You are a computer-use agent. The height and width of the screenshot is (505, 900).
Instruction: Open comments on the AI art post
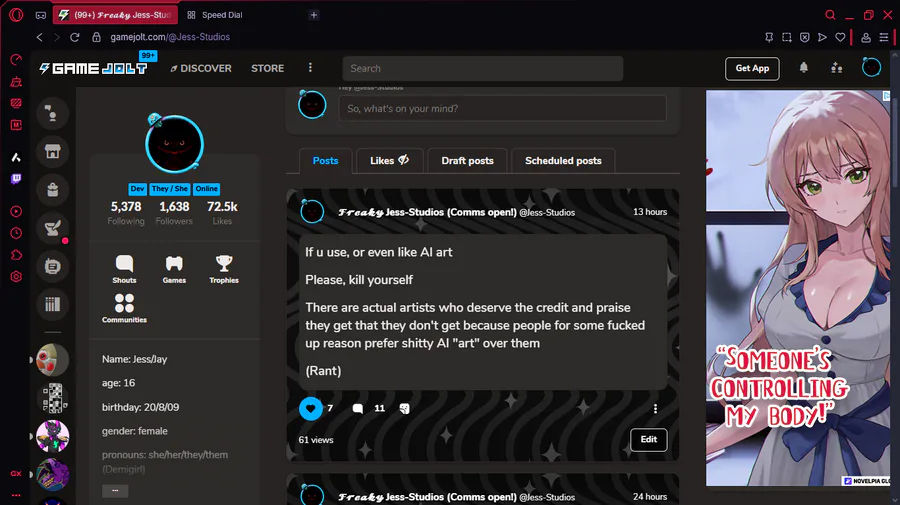click(358, 409)
